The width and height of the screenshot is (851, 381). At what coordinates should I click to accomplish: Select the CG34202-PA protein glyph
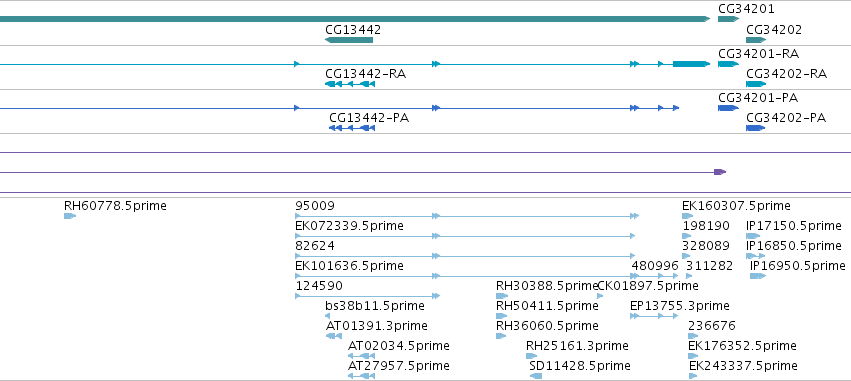pos(755,128)
